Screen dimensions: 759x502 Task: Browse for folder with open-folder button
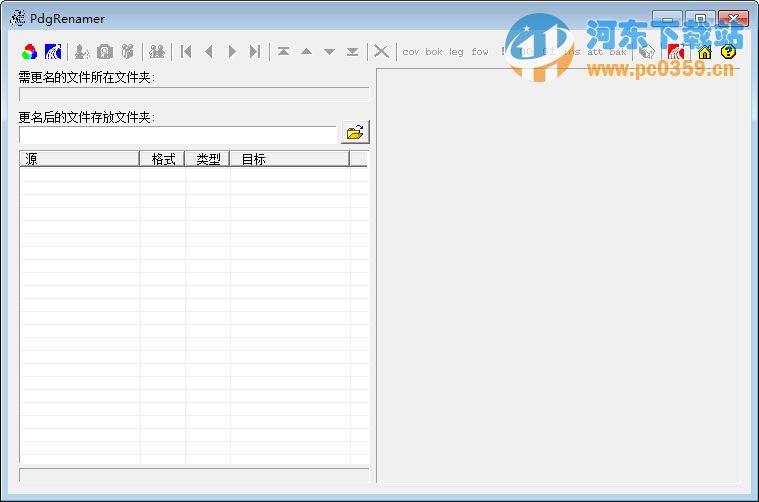[355, 132]
